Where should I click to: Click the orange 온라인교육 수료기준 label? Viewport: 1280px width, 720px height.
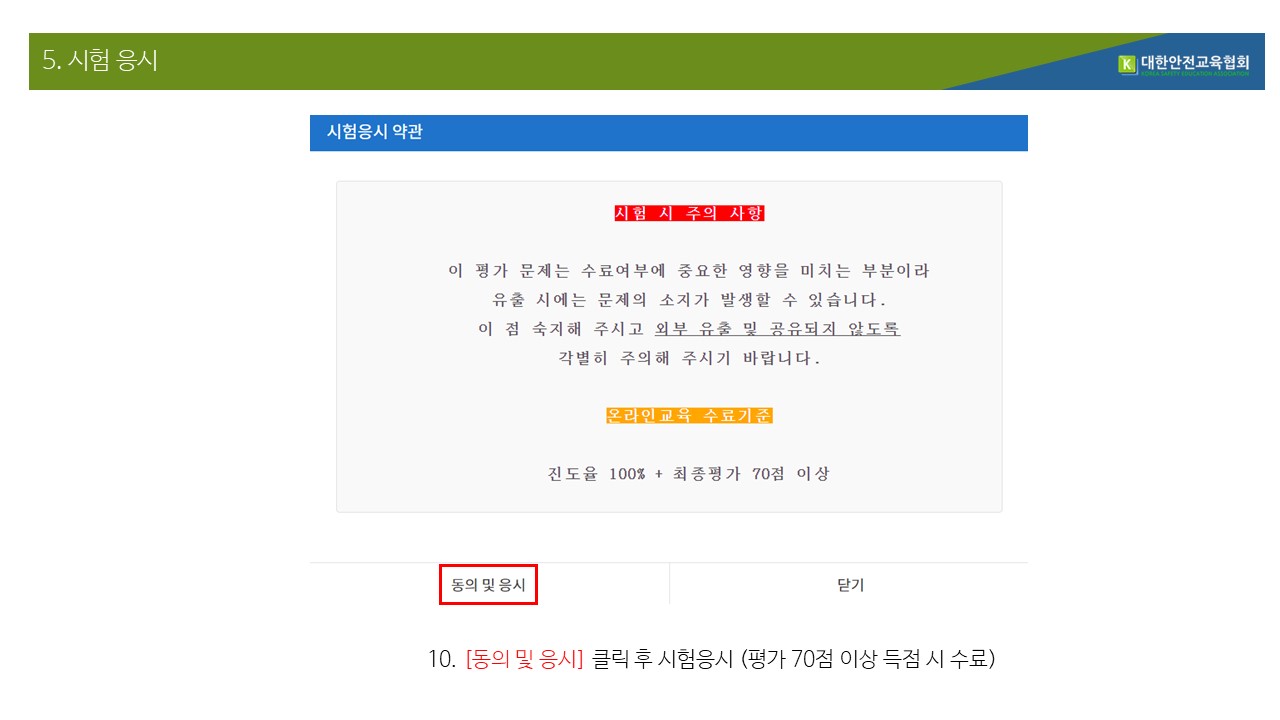tap(689, 415)
